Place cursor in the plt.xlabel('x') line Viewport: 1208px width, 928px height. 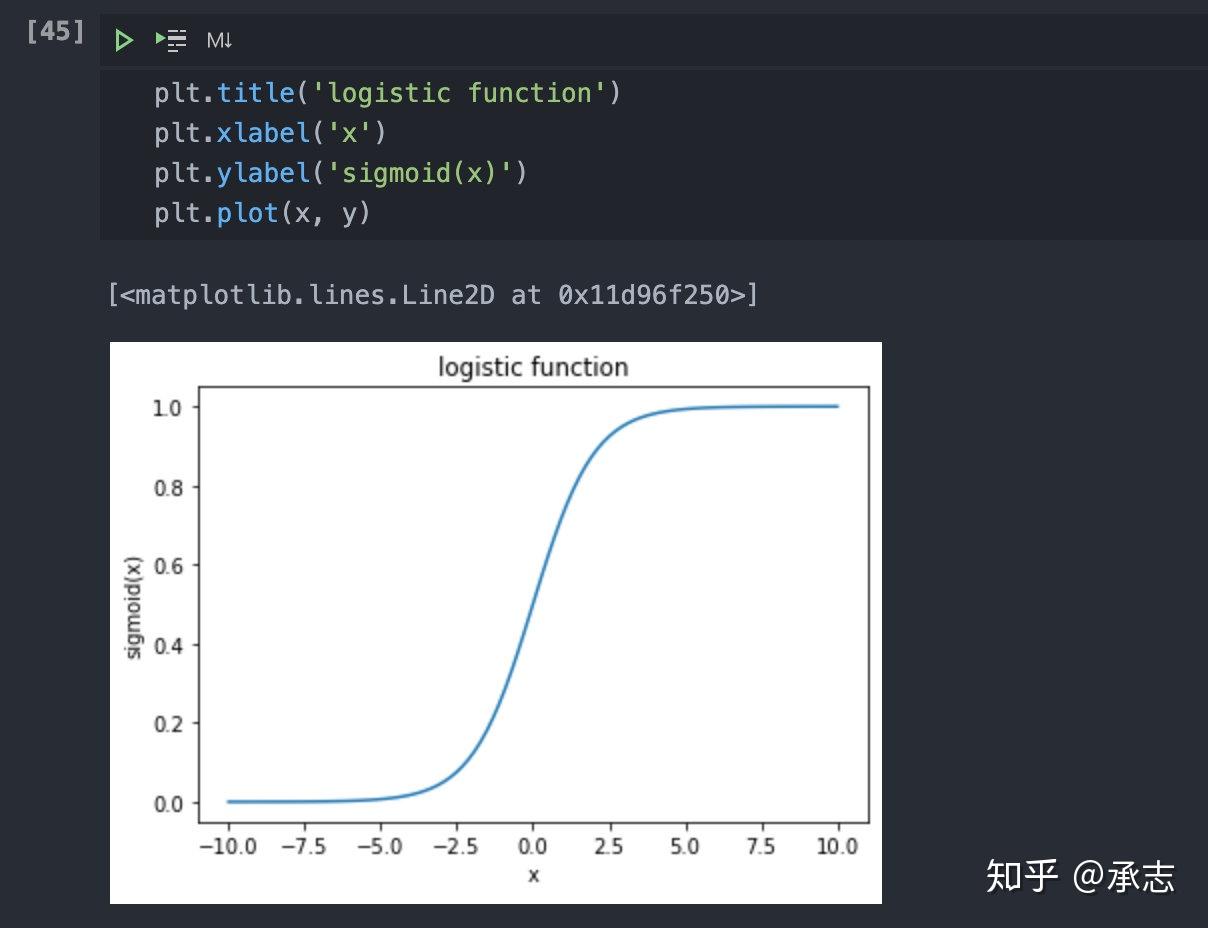(270, 133)
